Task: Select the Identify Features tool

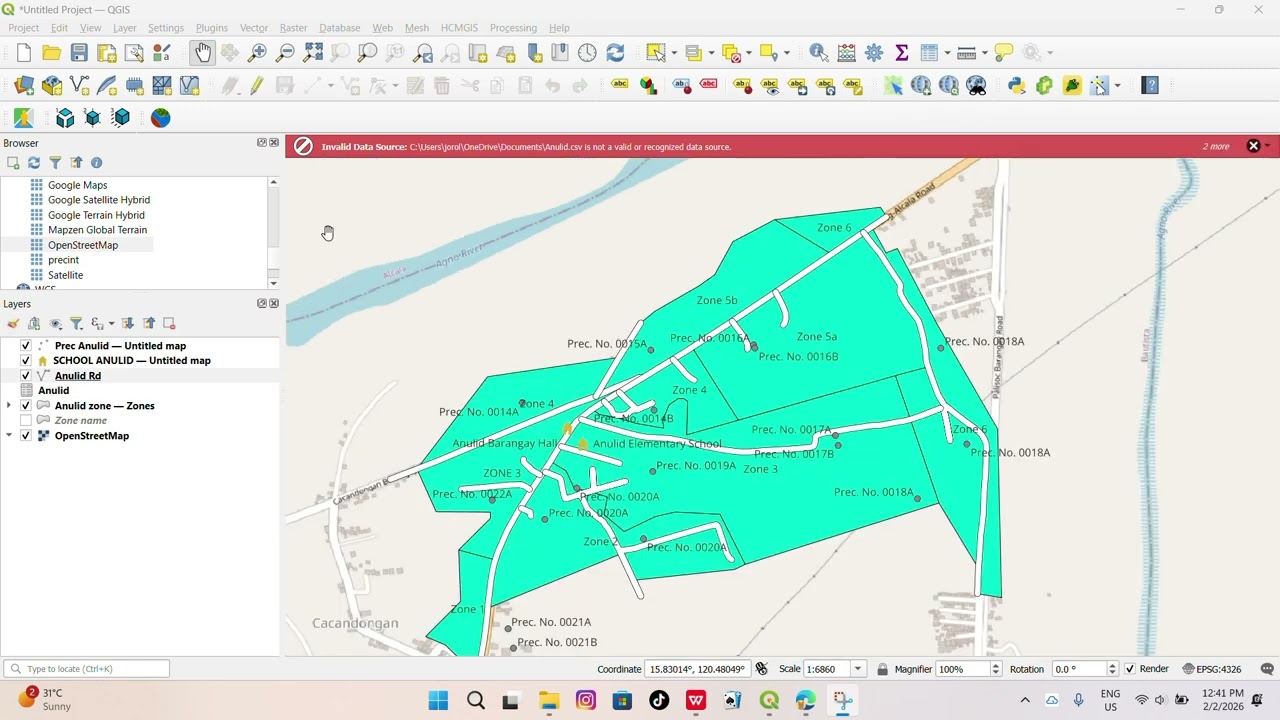Action: (818, 53)
